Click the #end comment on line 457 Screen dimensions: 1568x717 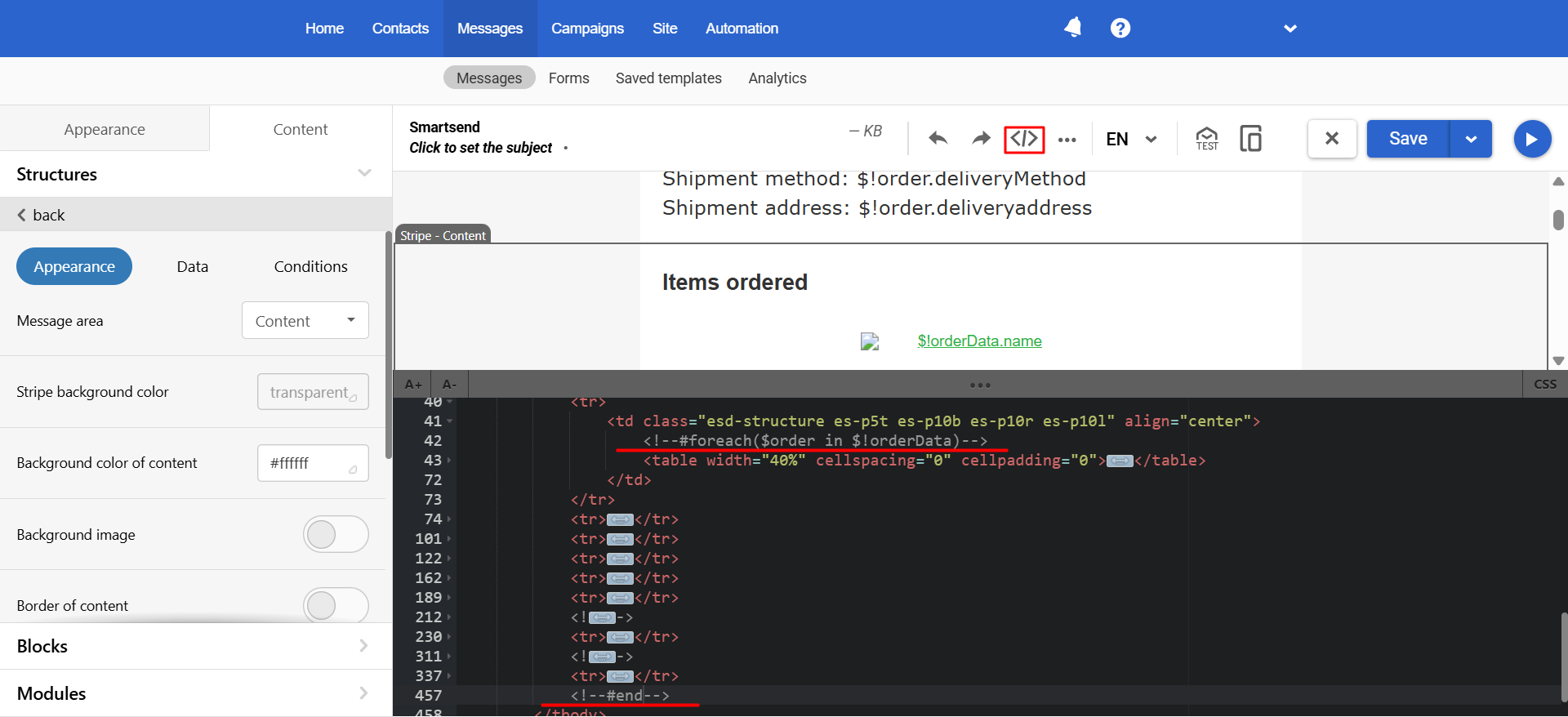(x=620, y=696)
